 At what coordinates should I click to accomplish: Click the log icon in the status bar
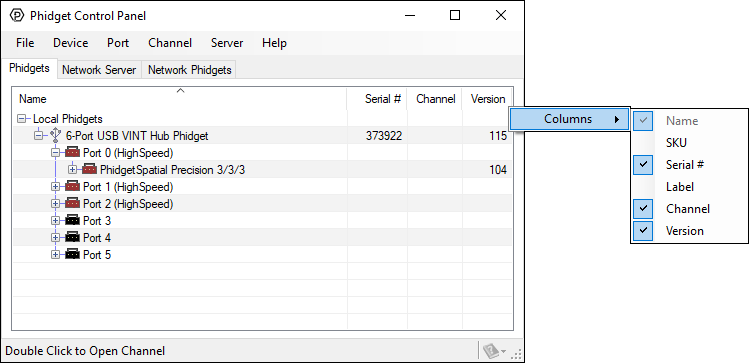pos(491,352)
